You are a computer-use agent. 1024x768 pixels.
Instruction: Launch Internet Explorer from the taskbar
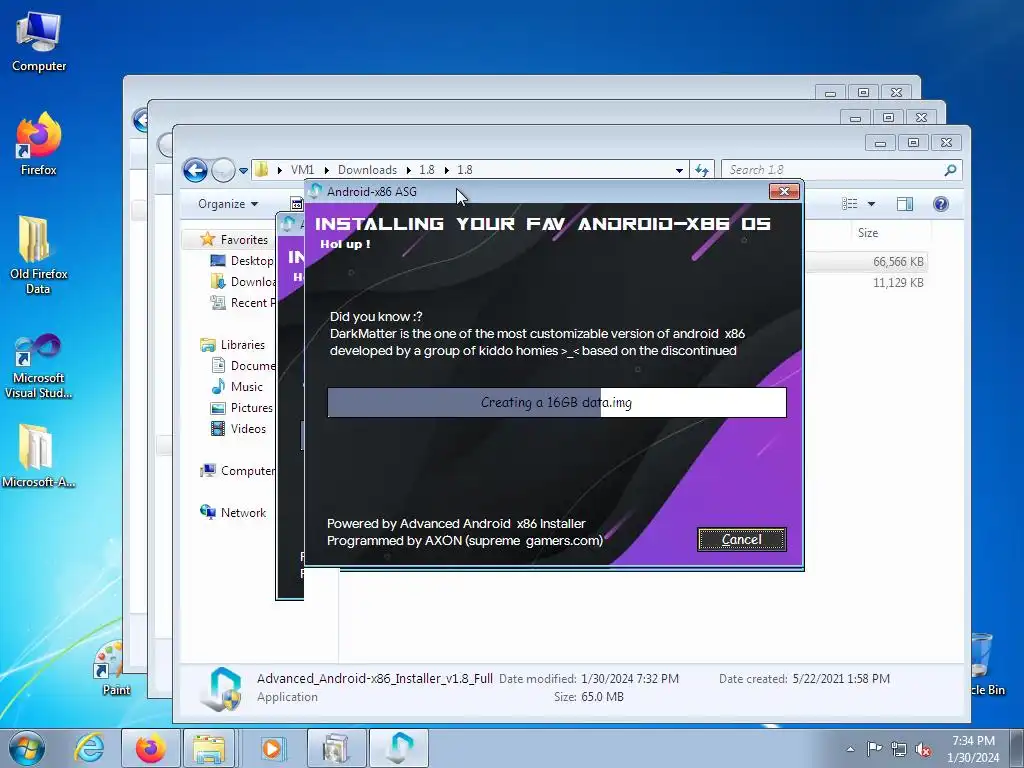pyautogui.click(x=89, y=749)
